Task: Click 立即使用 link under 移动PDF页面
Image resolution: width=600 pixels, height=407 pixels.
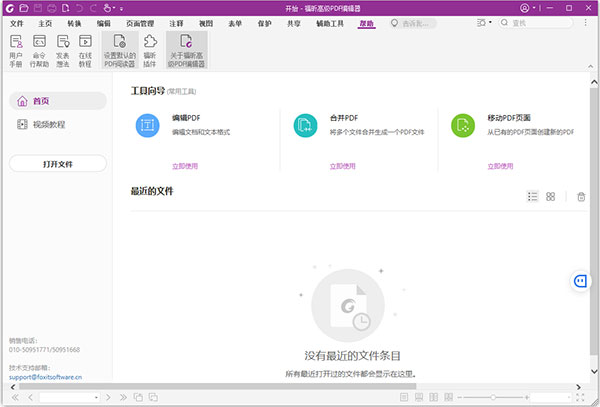Action: [500, 166]
